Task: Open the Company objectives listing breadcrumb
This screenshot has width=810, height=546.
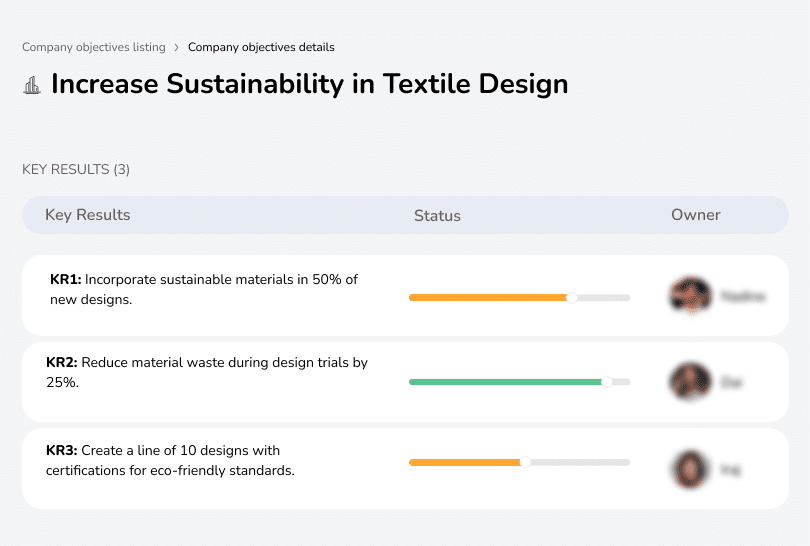Action: click(94, 47)
